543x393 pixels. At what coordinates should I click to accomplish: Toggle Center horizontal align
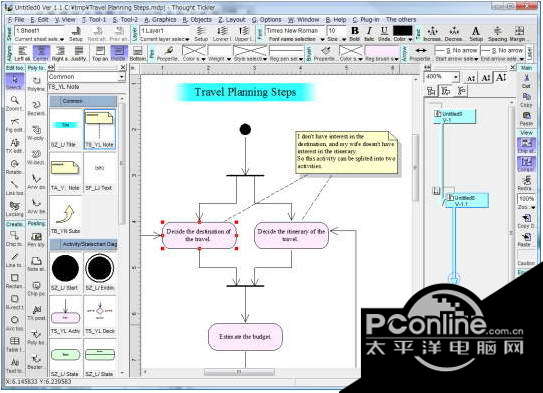(41, 54)
